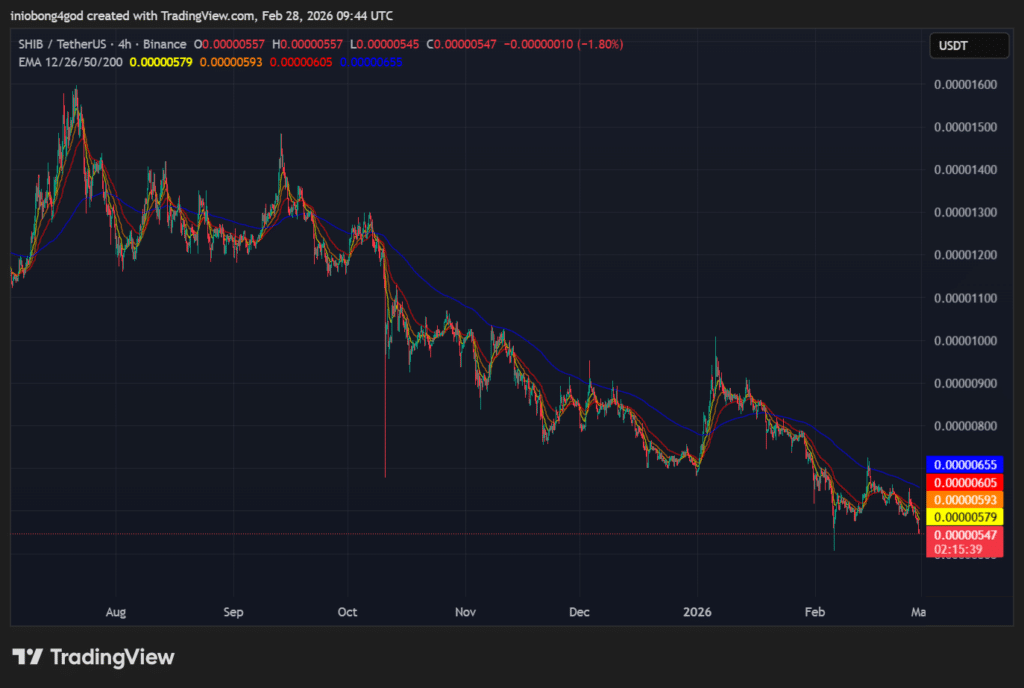Image resolution: width=1024 pixels, height=688 pixels.
Task: Click the orange EMA price label 0.00000593
Action: (x=964, y=499)
